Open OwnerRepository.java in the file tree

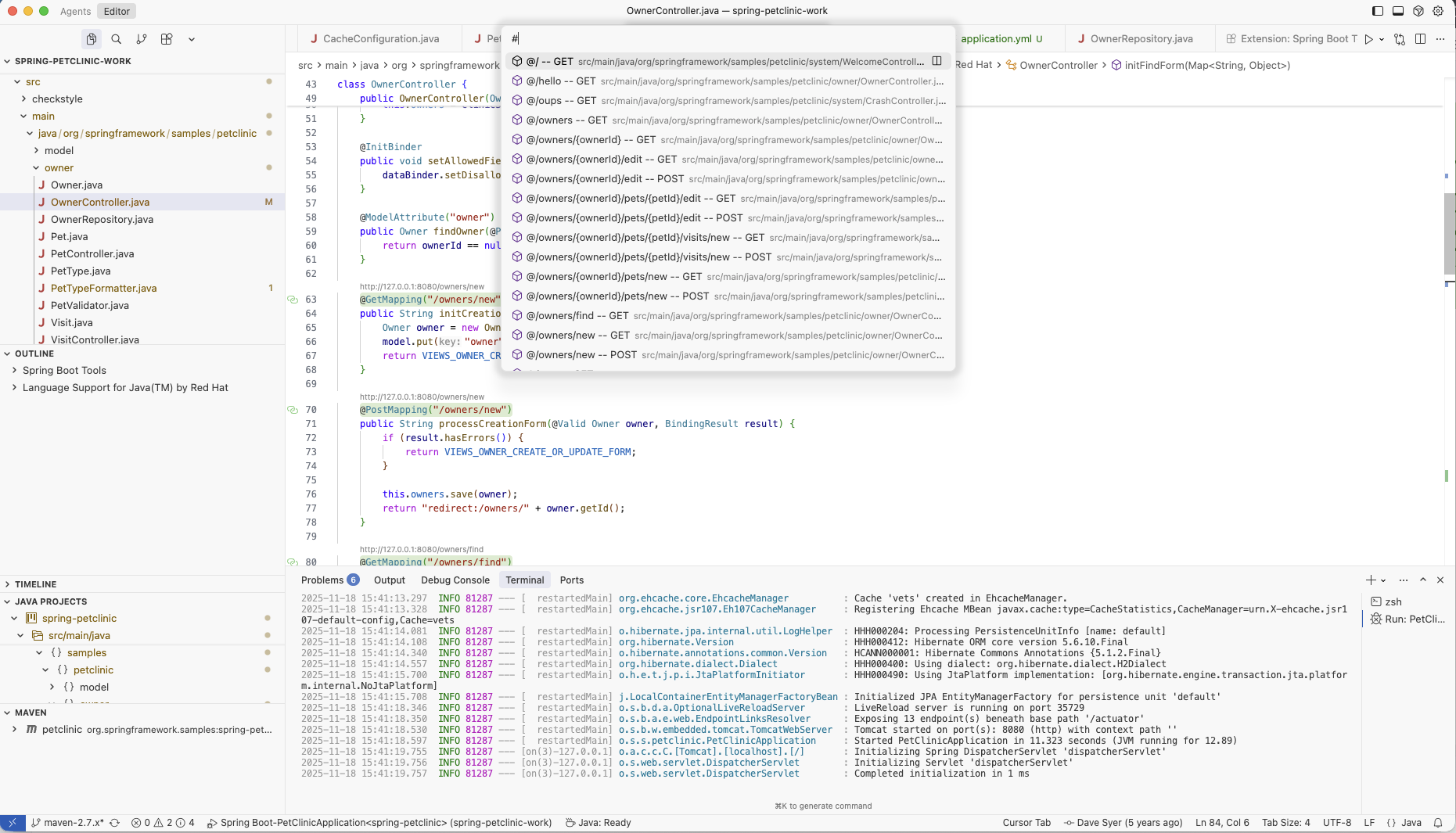[x=102, y=220]
